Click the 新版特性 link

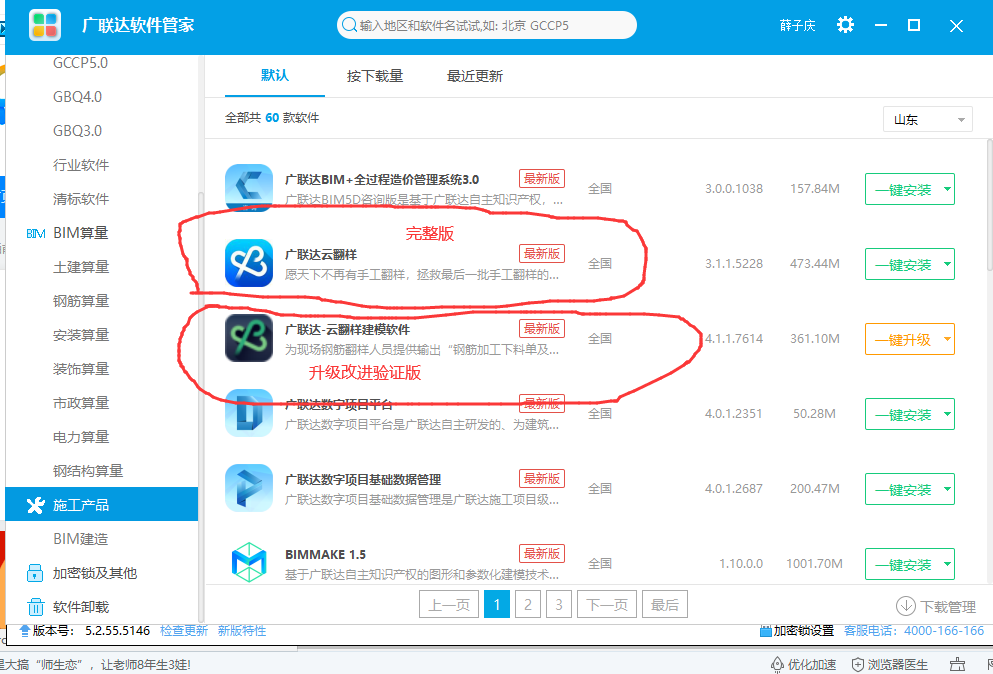[x=242, y=631]
